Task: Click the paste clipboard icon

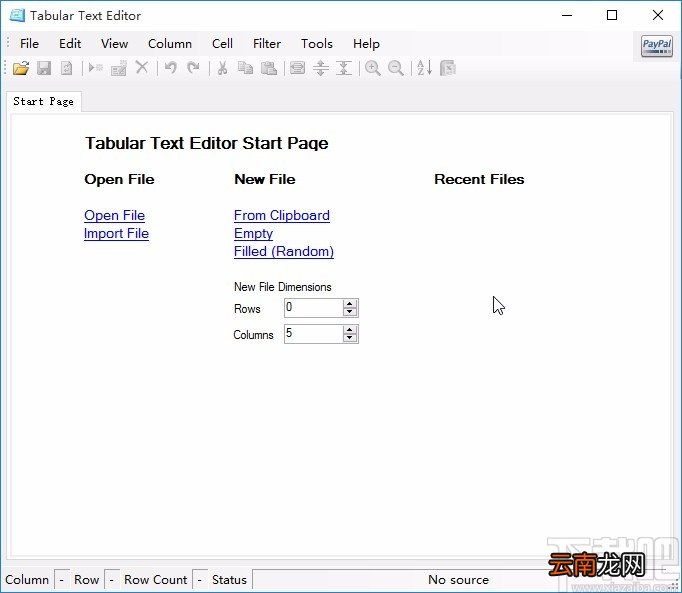Action: coord(268,68)
